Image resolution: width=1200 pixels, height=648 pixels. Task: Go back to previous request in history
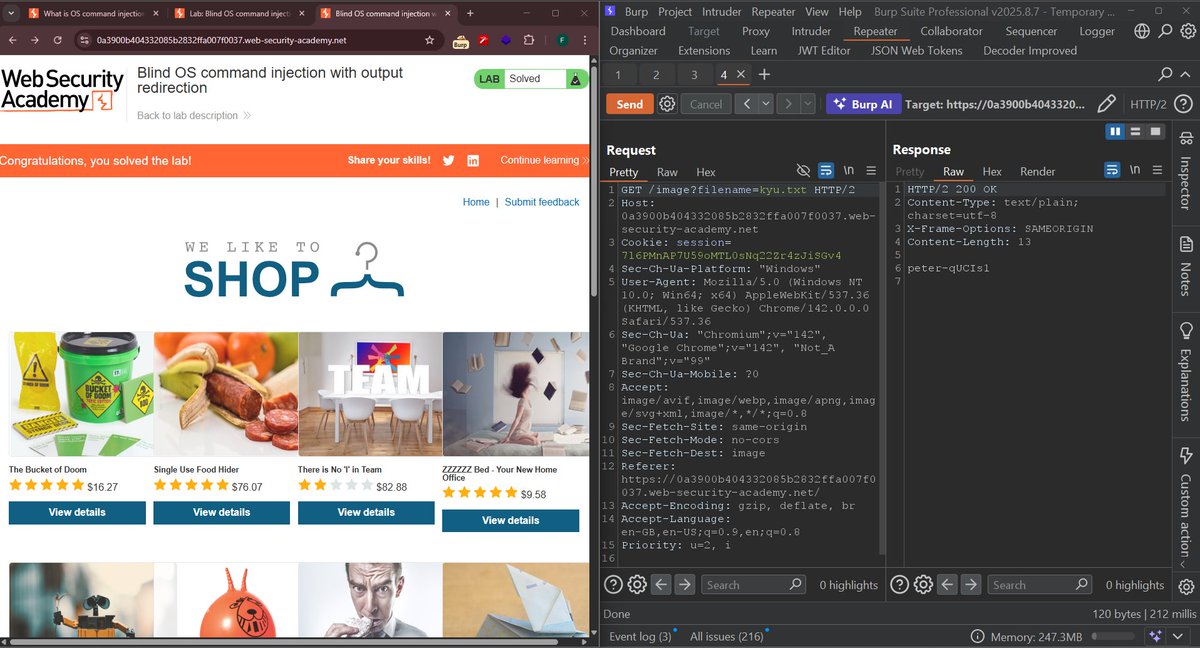[x=746, y=104]
